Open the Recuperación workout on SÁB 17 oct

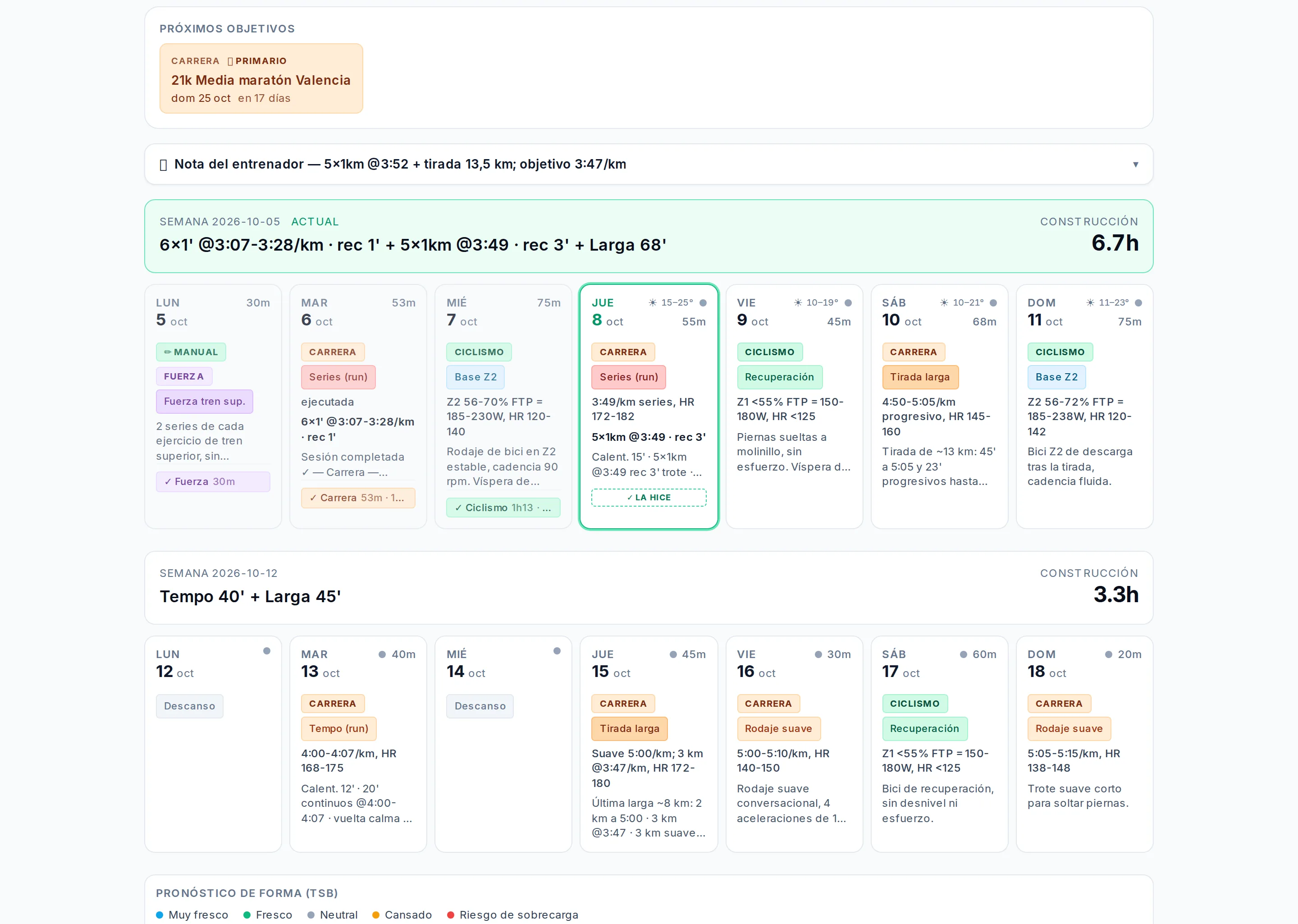(x=924, y=729)
